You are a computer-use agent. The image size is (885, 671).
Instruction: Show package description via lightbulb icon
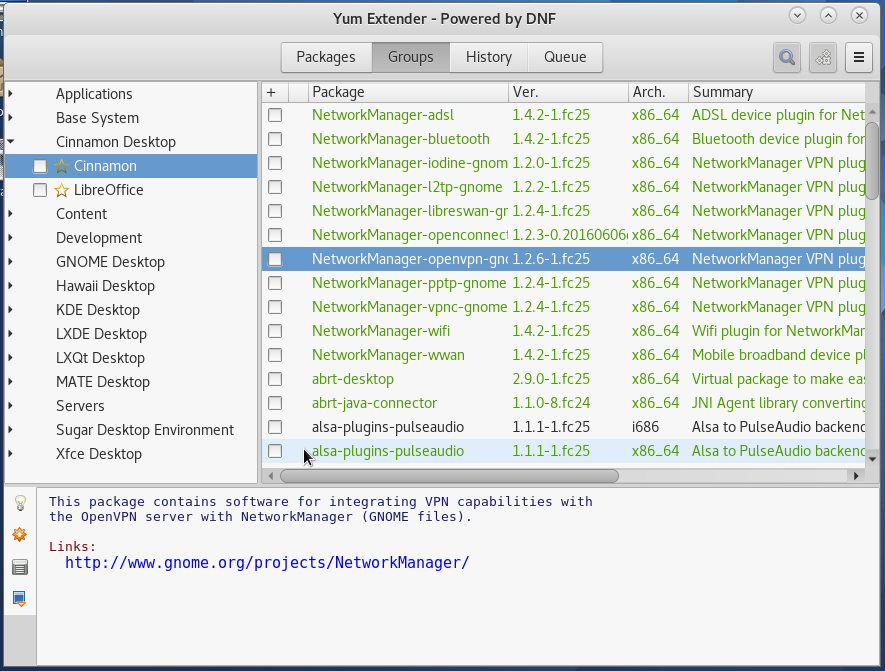click(20, 502)
